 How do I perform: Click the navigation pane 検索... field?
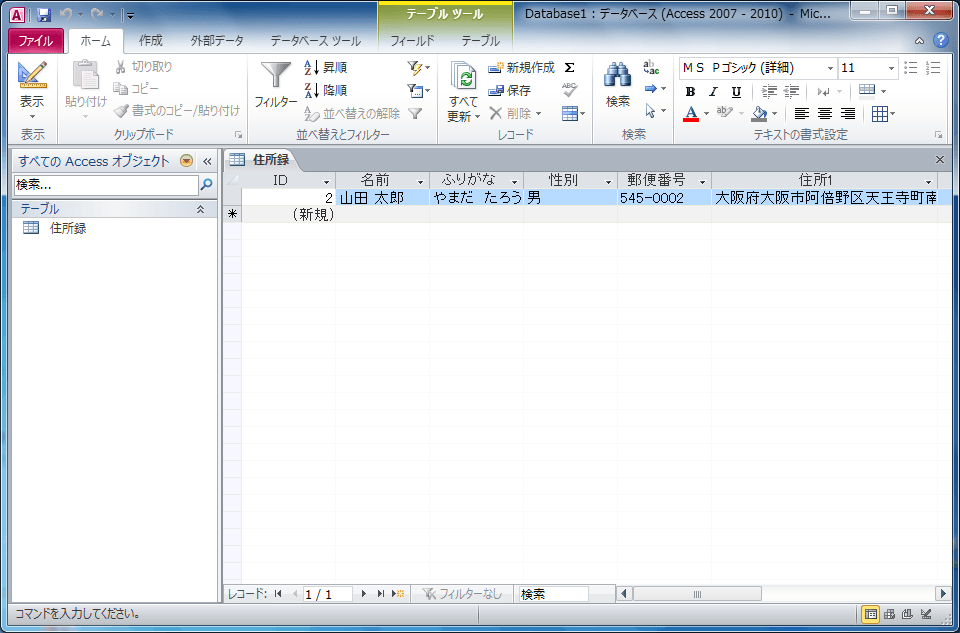tap(106, 184)
